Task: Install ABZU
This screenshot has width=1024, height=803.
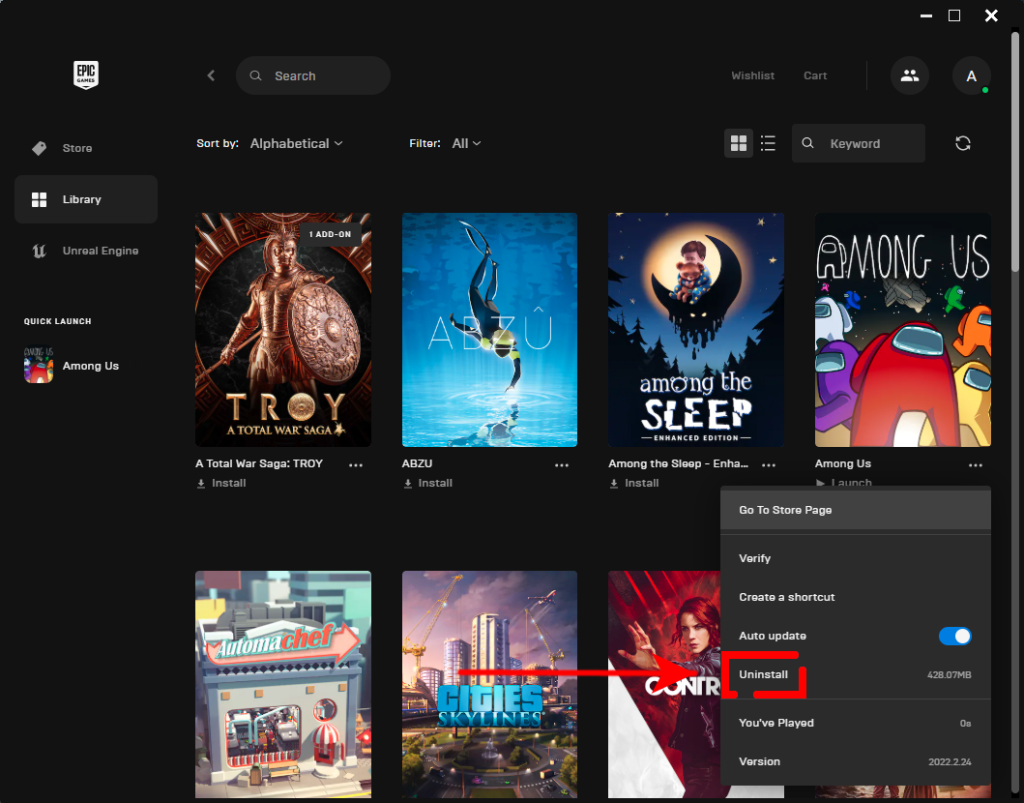Action: [x=428, y=483]
